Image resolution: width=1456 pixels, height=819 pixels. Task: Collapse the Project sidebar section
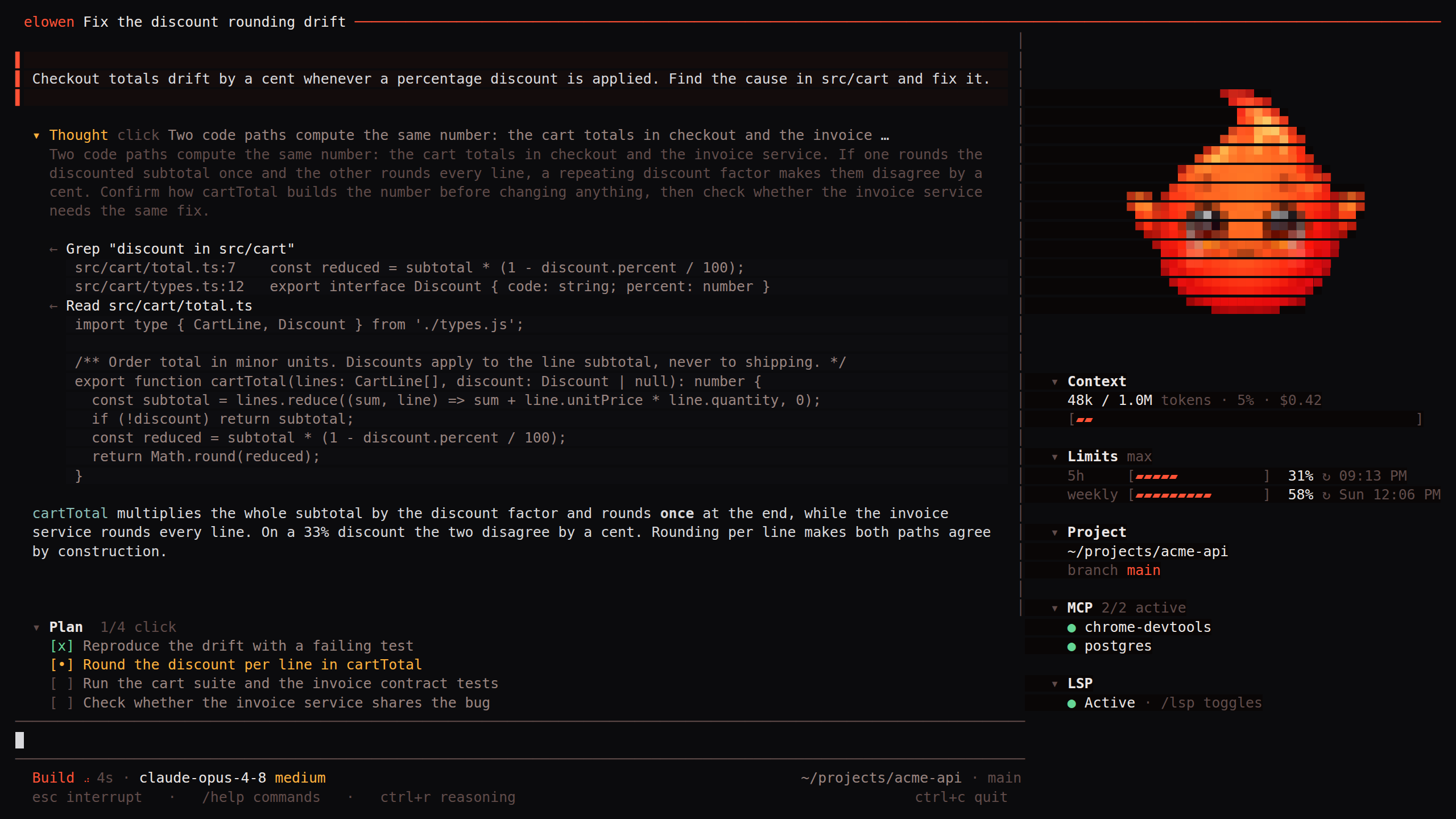point(1054,532)
